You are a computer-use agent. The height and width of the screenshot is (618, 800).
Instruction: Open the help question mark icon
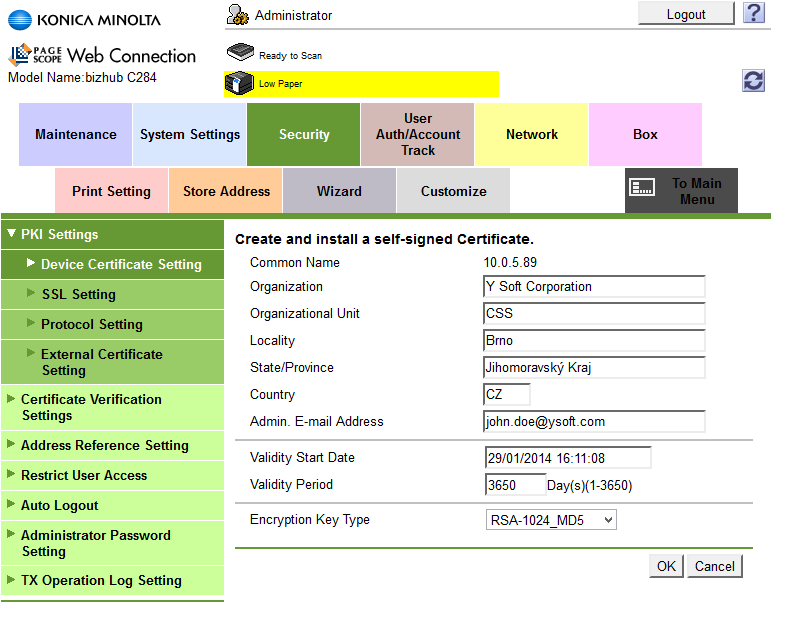[x=753, y=14]
